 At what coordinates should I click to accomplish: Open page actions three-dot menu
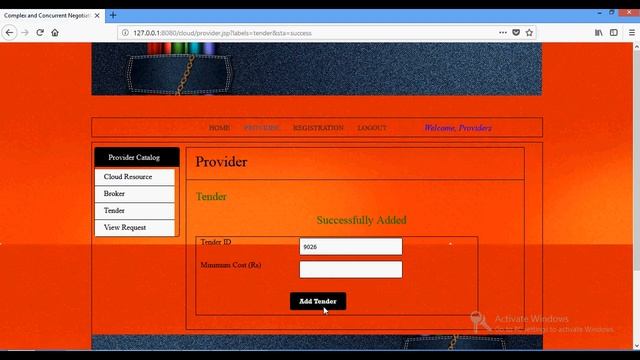click(x=503, y=33)
